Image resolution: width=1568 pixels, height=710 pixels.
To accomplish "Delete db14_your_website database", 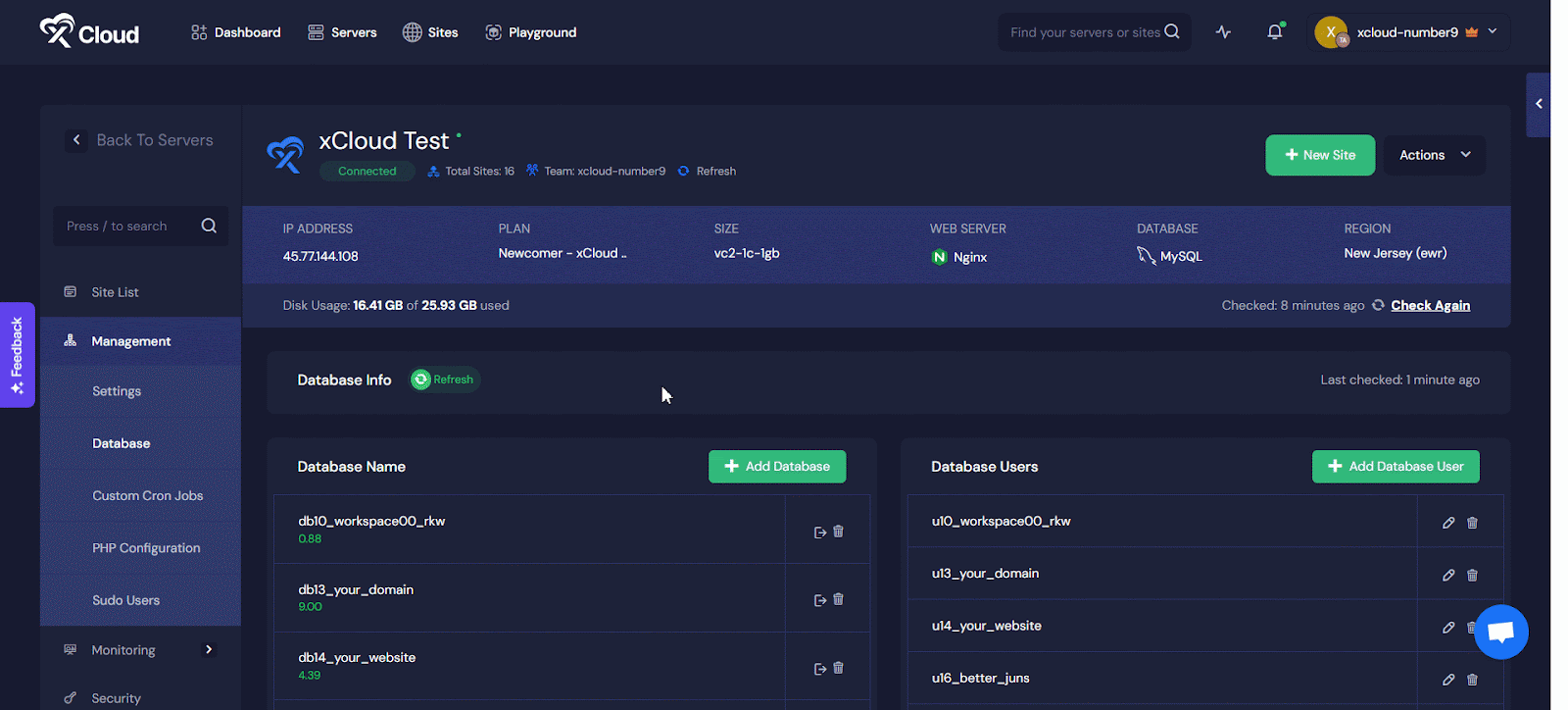I will click(x=838, y=668).
